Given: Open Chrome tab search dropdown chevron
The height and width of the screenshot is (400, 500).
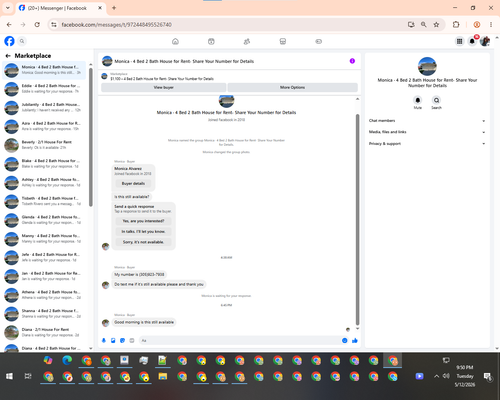Looking at the screenshot, I should coord(8,8).
